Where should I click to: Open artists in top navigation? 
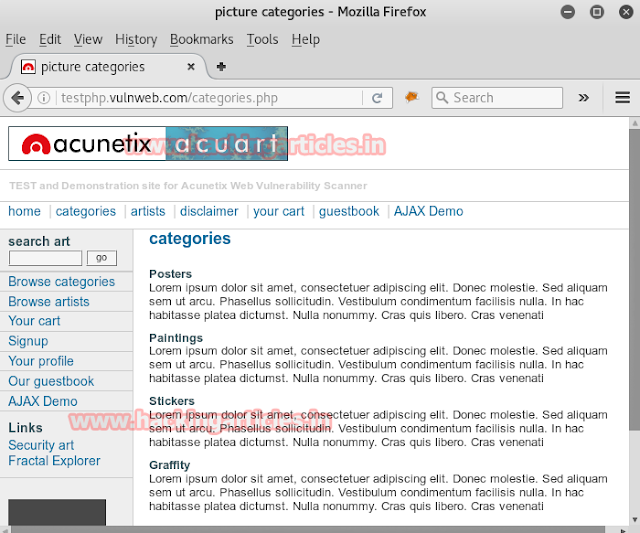pyautogui.click(x=148, y=211)
